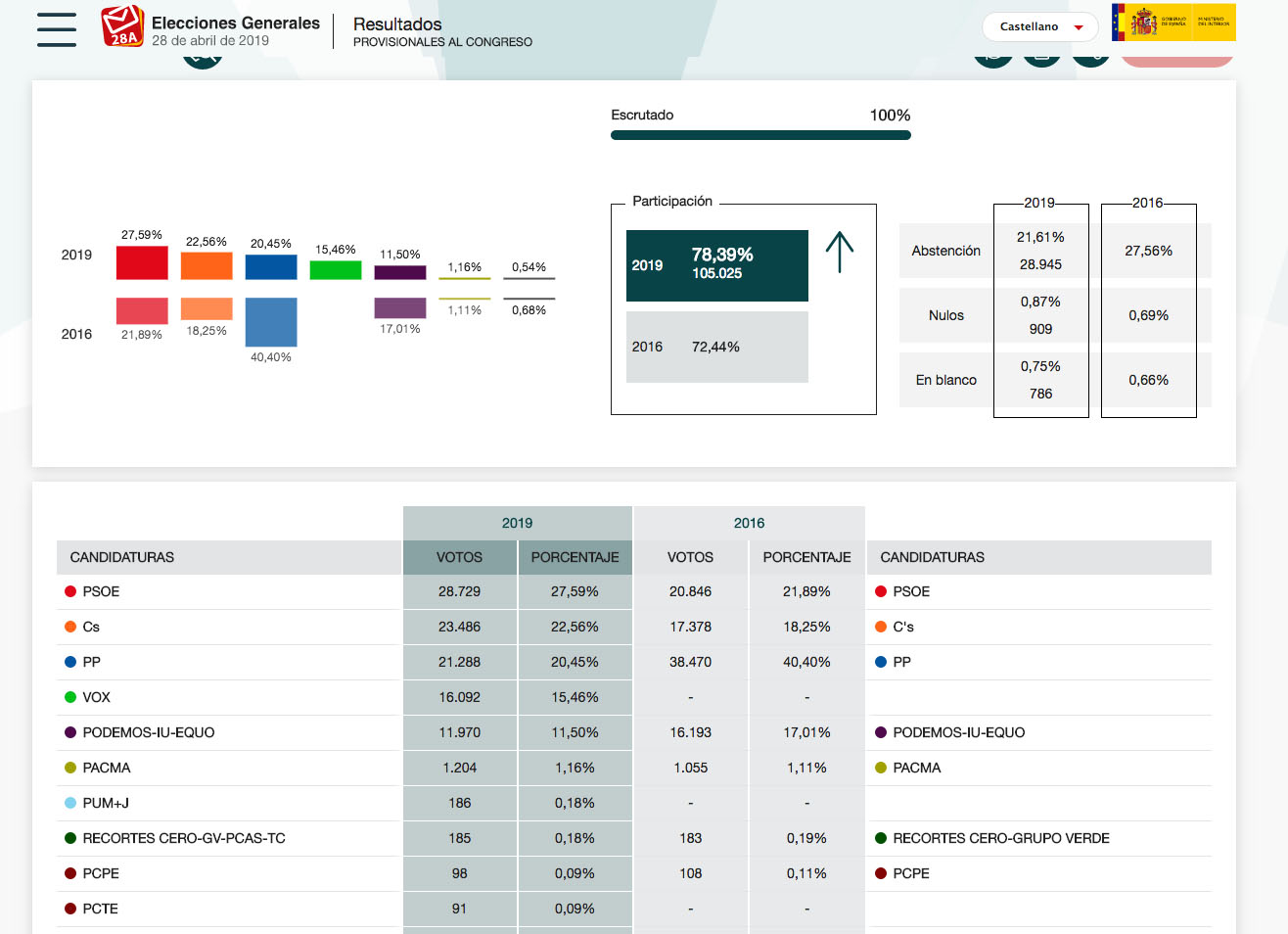Click the dot beside PCTE
This screenshot has width=1288, height=934.
coord(70,909)
